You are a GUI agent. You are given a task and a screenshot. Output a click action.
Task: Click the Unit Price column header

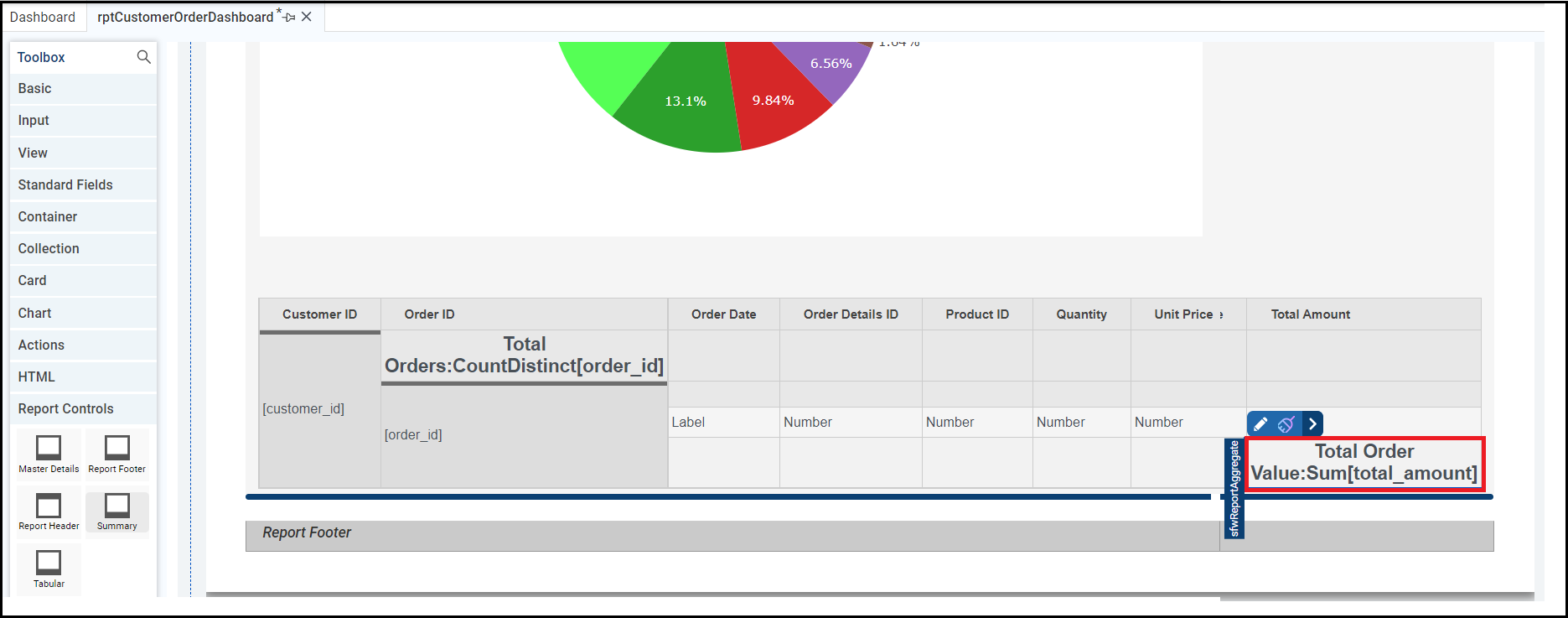pyautogui.click(x=1188, y=314)
